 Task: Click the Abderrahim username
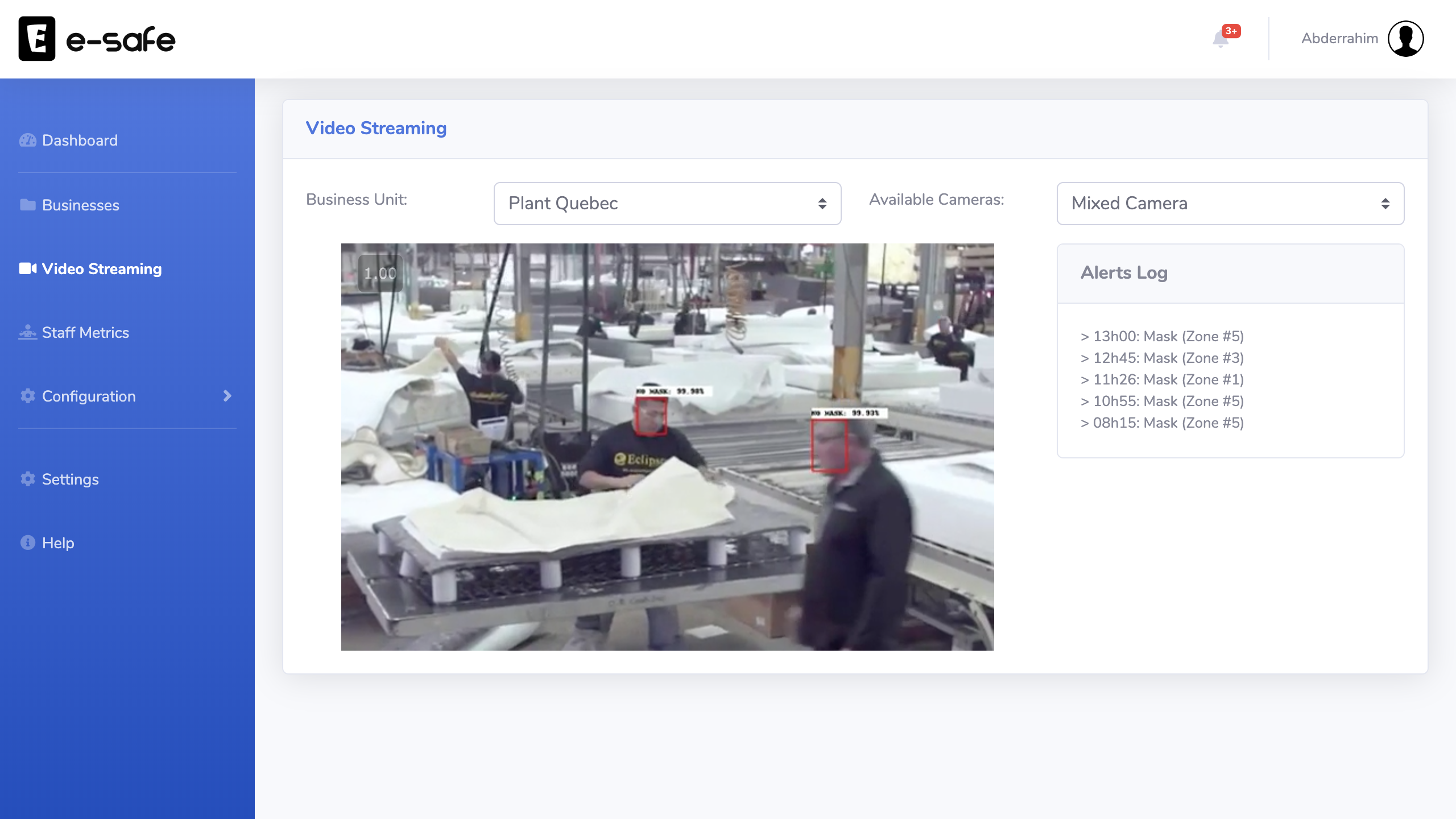tap(1339, 39)
